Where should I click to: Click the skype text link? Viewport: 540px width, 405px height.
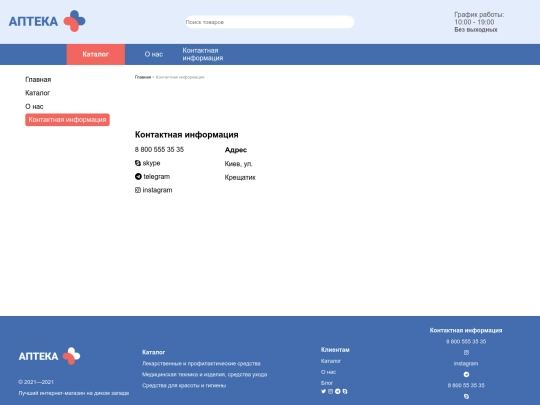(152, 163)
